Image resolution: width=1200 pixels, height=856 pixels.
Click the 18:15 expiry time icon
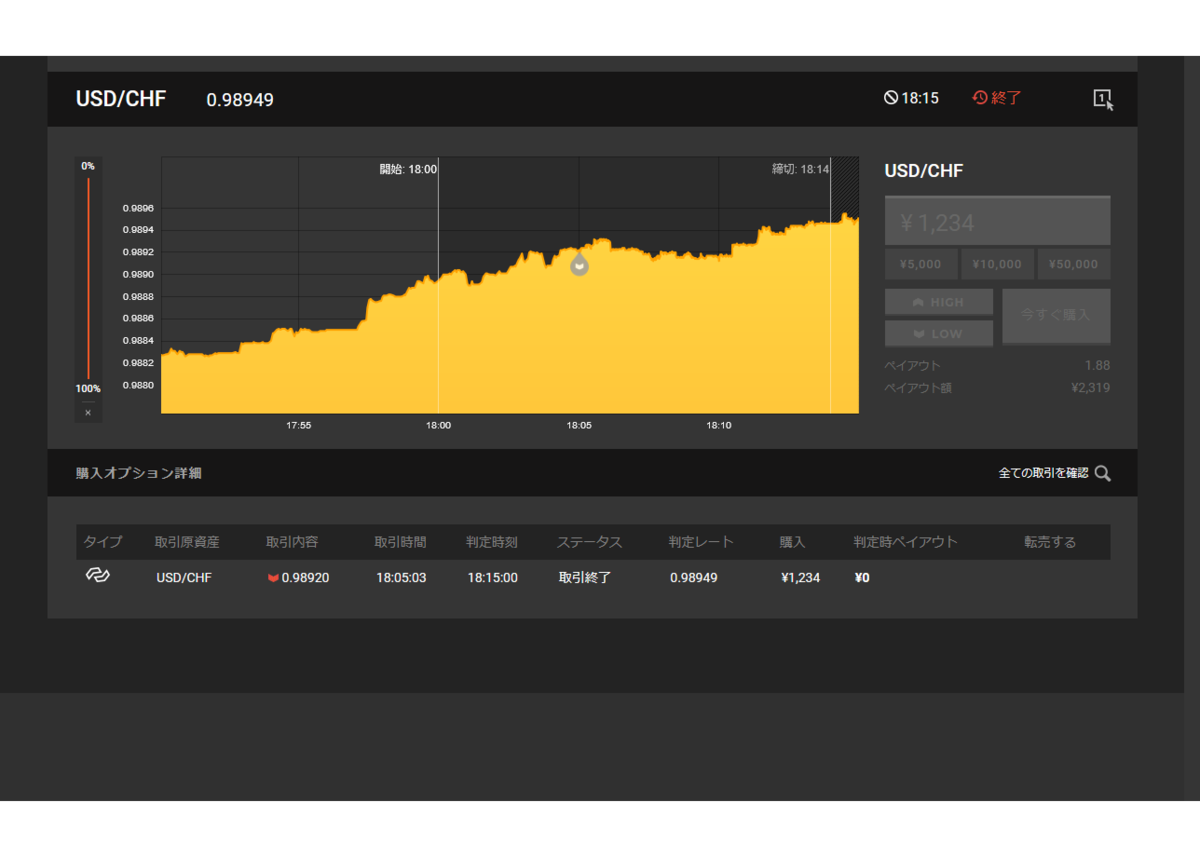point(891,98)
